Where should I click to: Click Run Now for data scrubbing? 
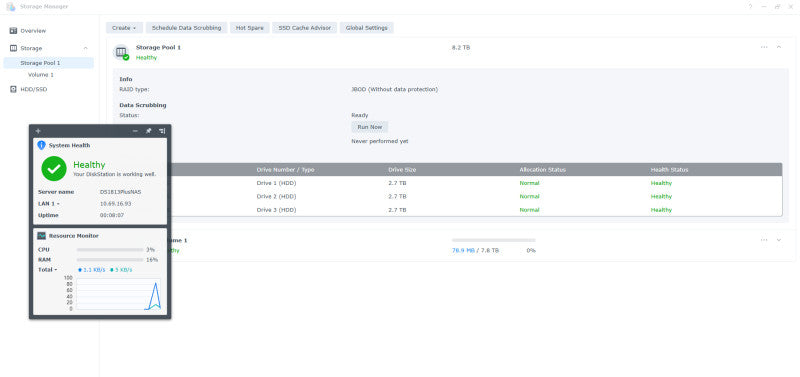pyautogui.click(x=369, y=127)
